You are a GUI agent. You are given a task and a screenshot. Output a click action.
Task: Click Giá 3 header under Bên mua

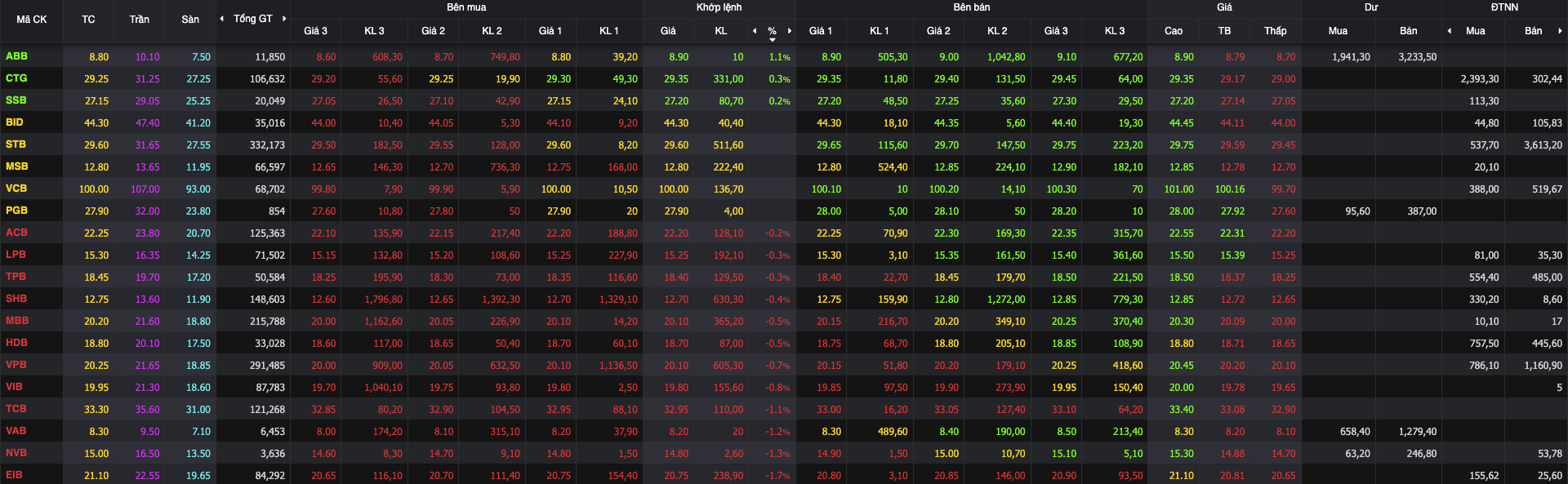click(316, 31)
